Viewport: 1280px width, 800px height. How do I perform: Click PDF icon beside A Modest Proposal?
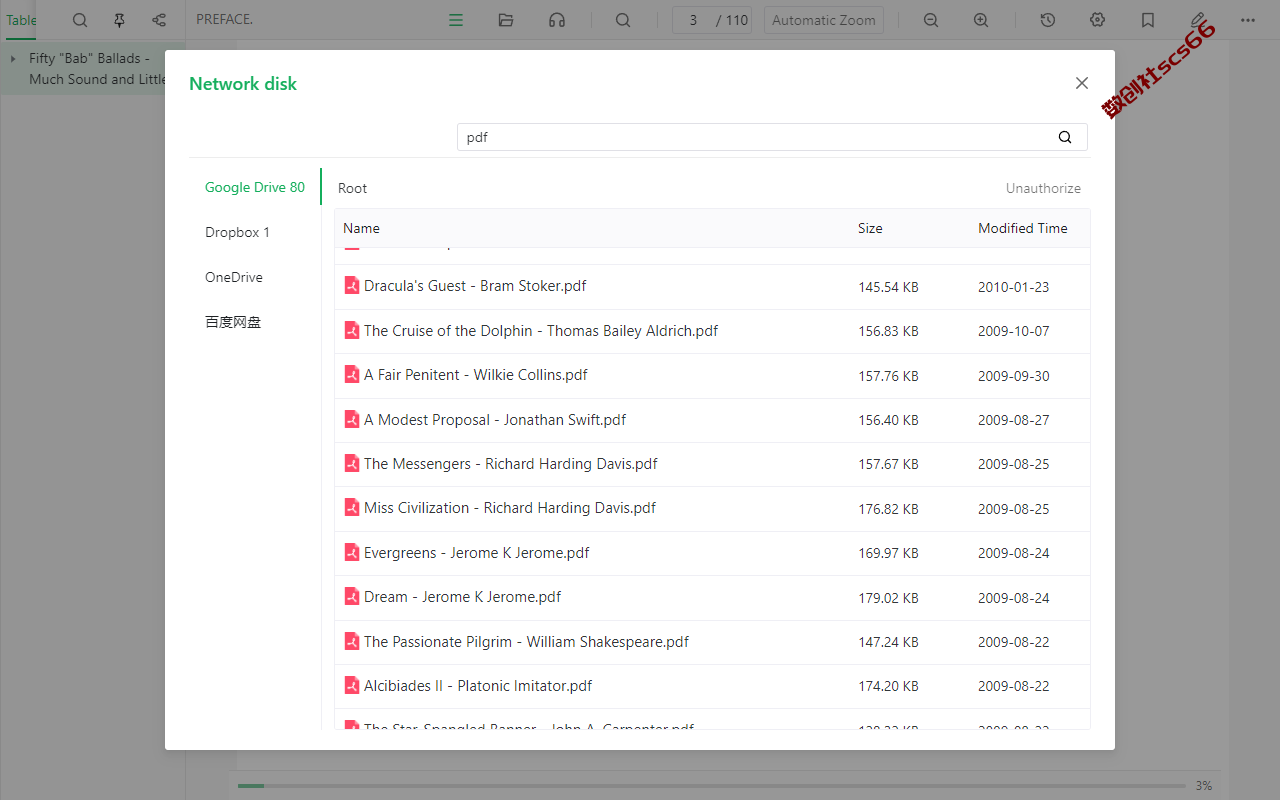351,419
